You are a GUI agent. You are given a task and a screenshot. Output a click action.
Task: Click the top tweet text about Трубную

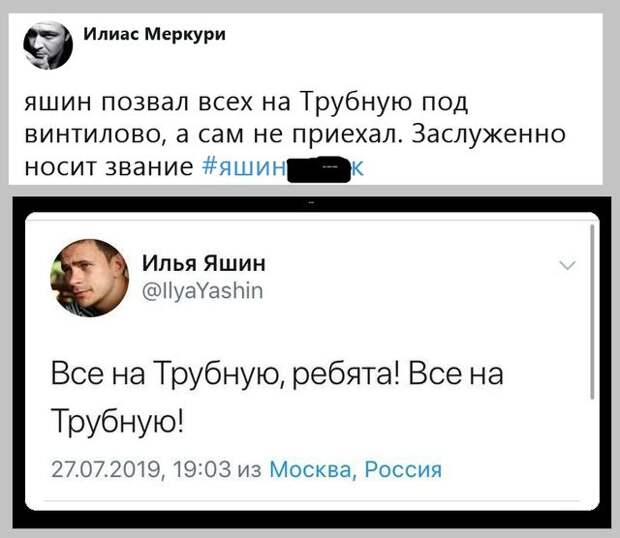coord(295,135)
